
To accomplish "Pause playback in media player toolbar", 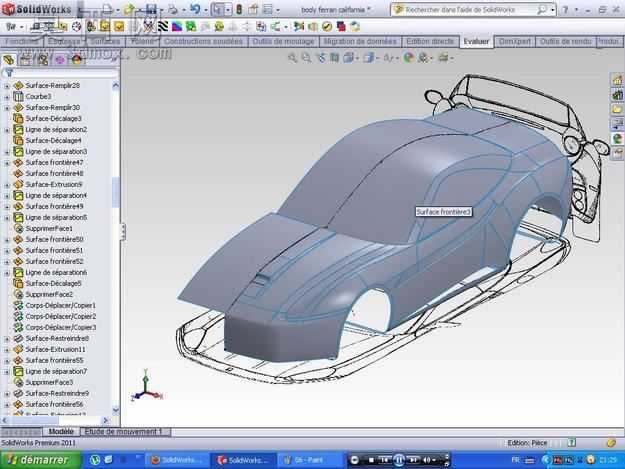I will (x=399, y=460).
